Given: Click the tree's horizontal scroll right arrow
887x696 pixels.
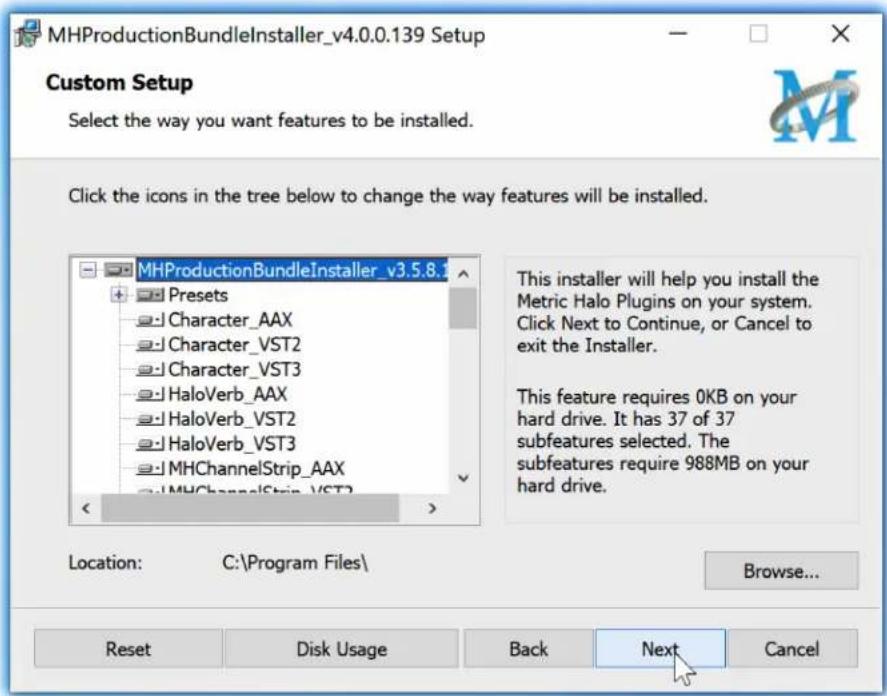Looking at the screenshot, I should (x=432, y=508).
